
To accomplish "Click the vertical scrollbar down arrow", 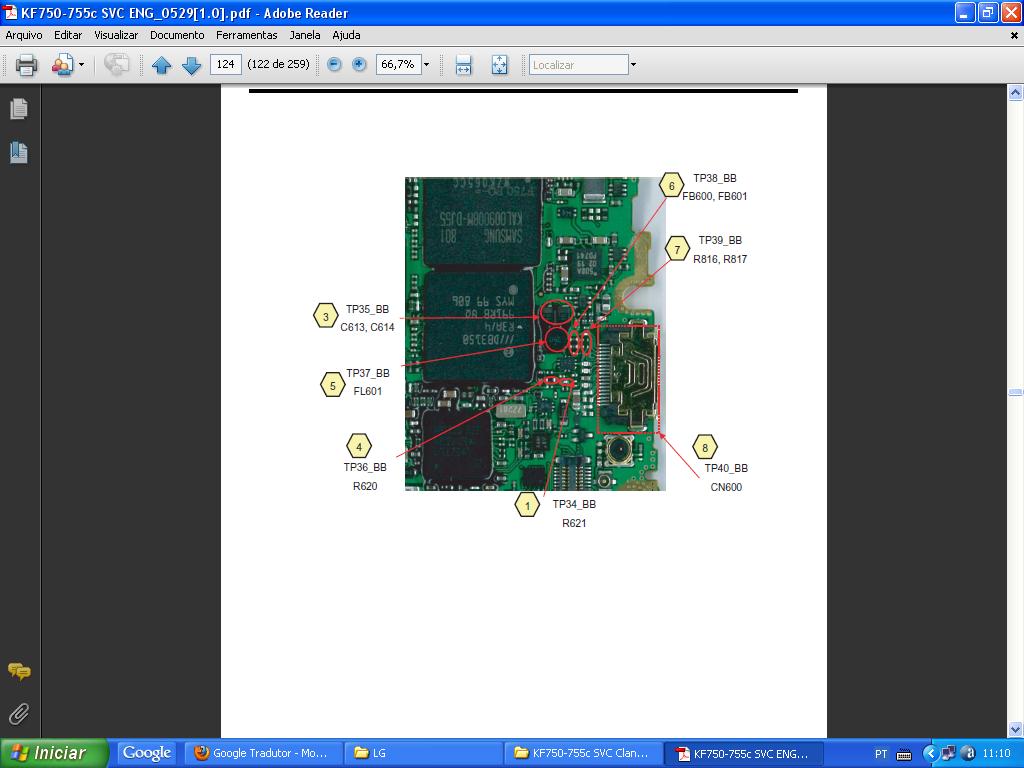I will (x=1015, y=729).
